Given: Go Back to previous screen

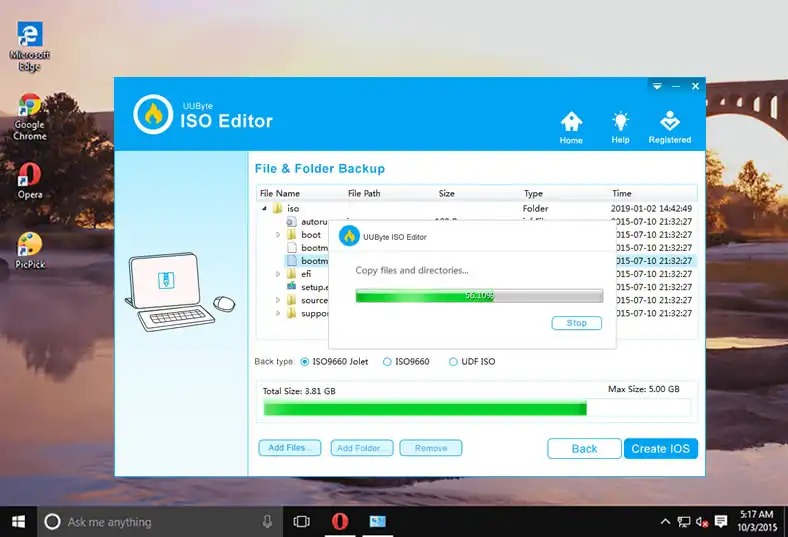Looking at the screenshot, I should 584,449.
